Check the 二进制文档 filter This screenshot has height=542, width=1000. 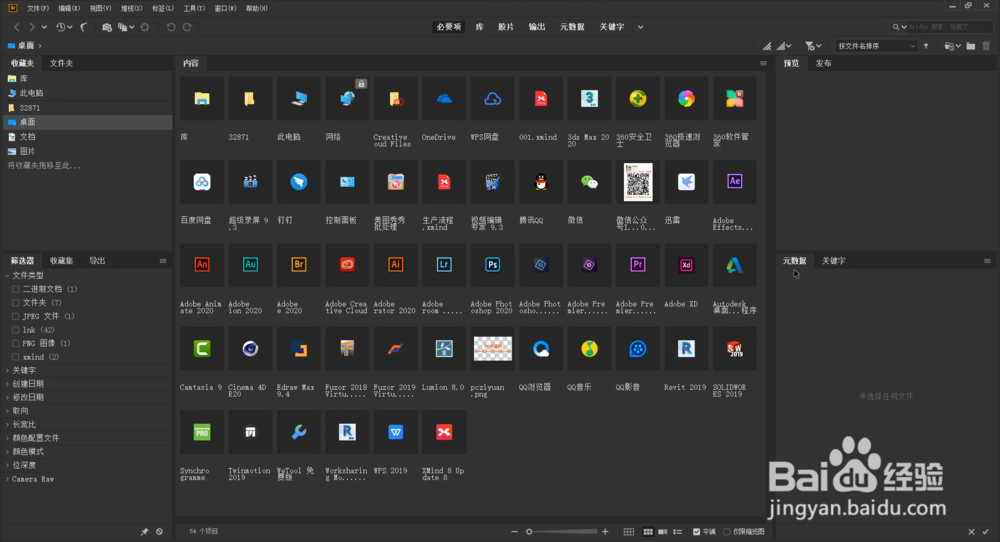click(x=15, y=289)
